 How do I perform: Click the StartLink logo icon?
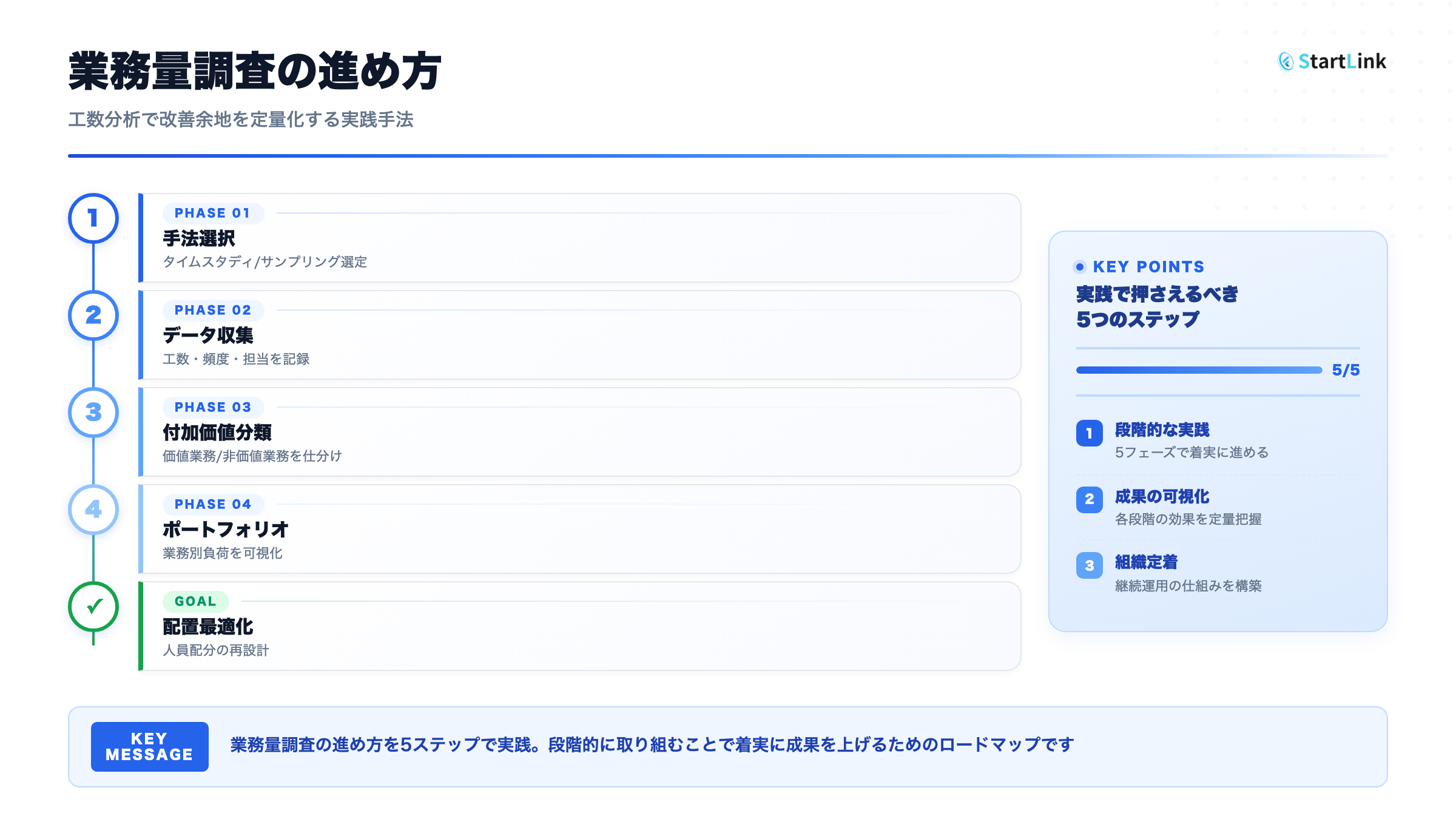click(x=1286, y=61)
